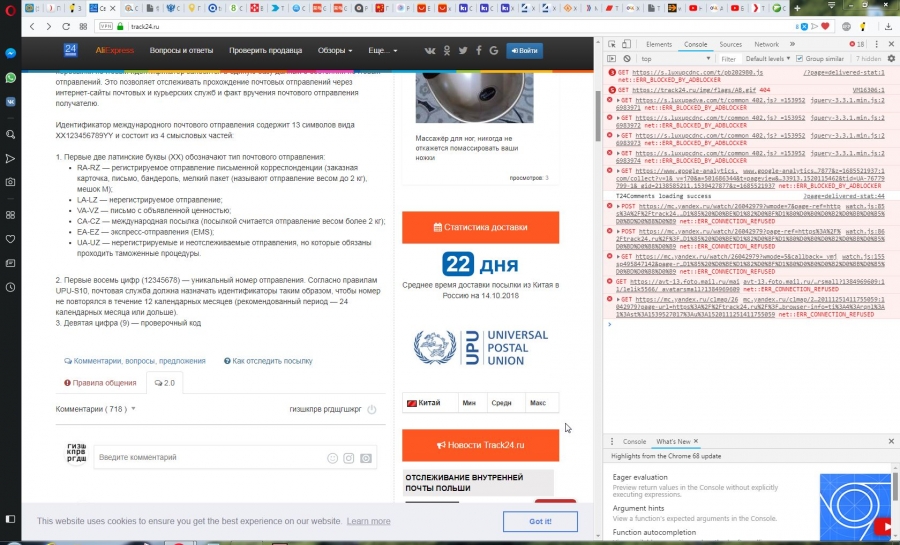Open AliExpress link in site menu
The image size is (900, 545).
tap(114, 50)
